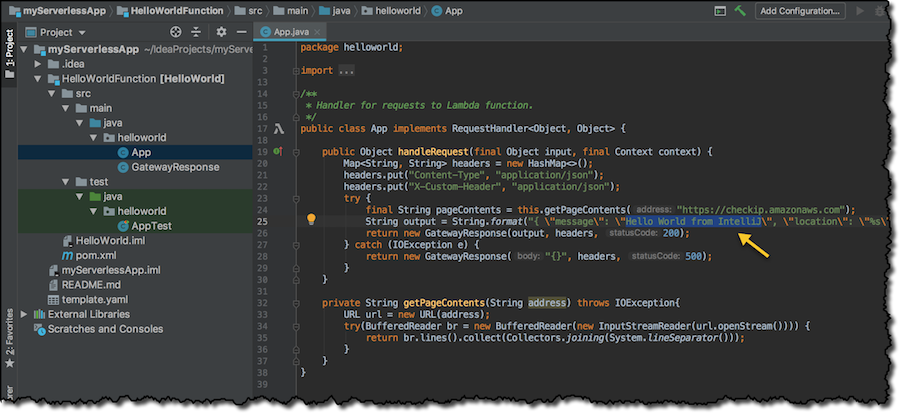Image resolution: width=900 pixels, height=413 pixels.
Task: Click the AWS Lambda gutter icon
Action: click(281, 128)
